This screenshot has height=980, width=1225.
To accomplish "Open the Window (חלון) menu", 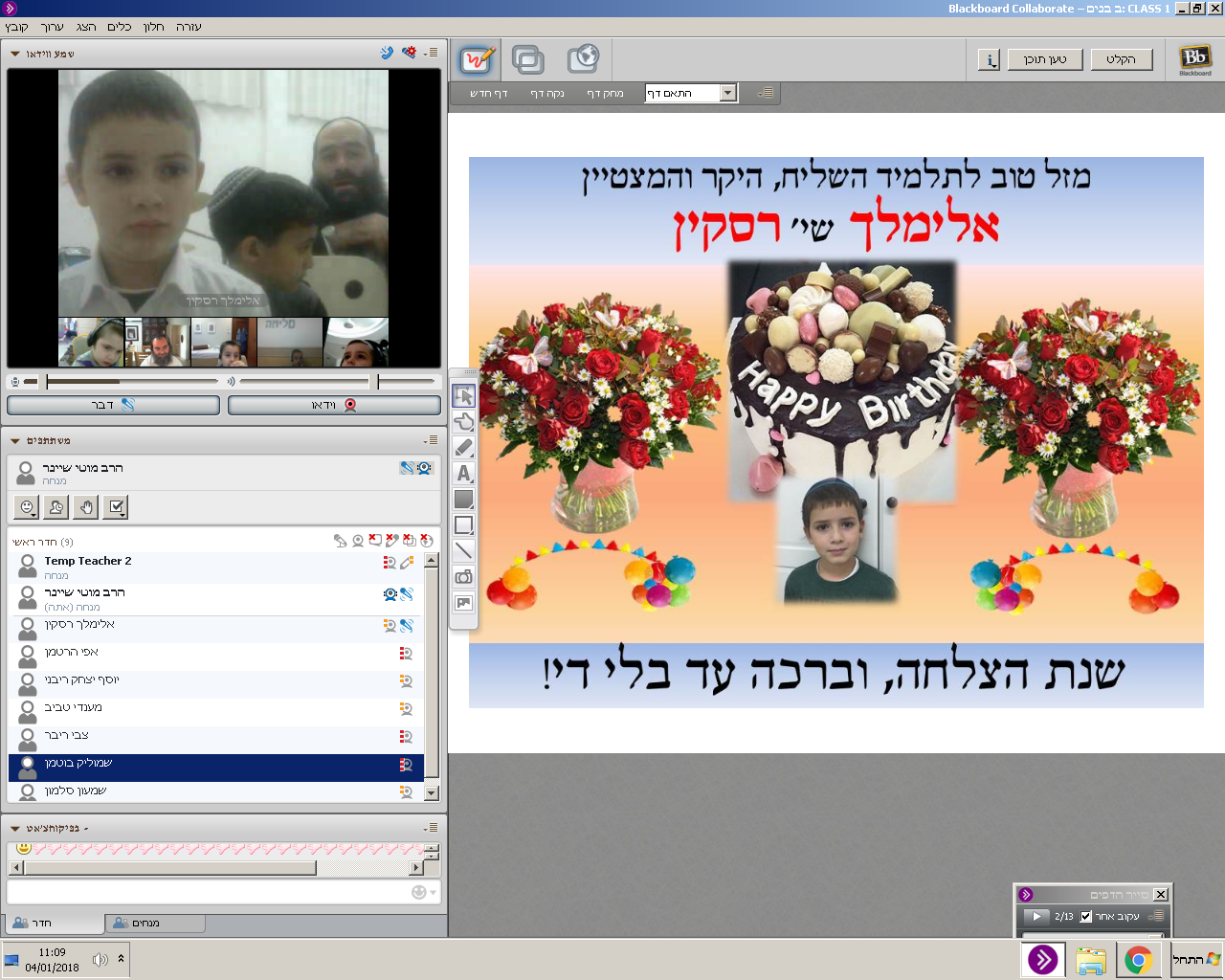I will (154, 27).
